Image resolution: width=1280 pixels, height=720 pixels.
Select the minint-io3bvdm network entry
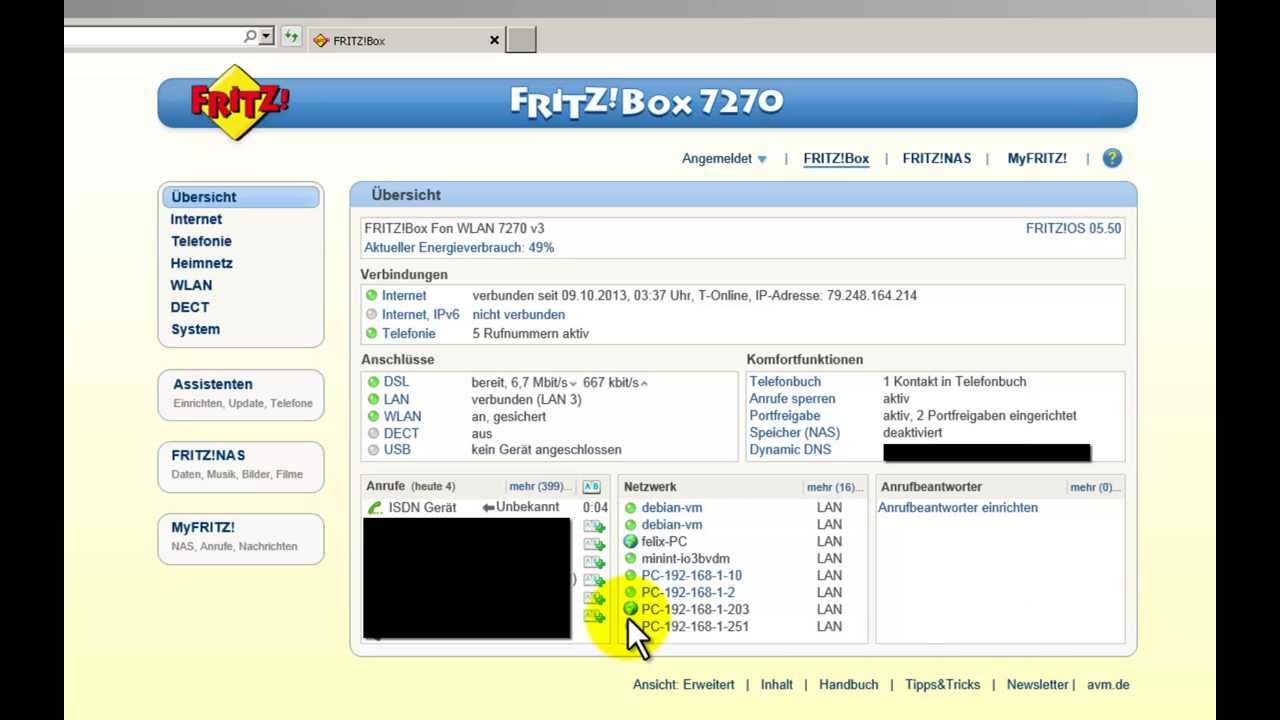(x=686, y=558)
